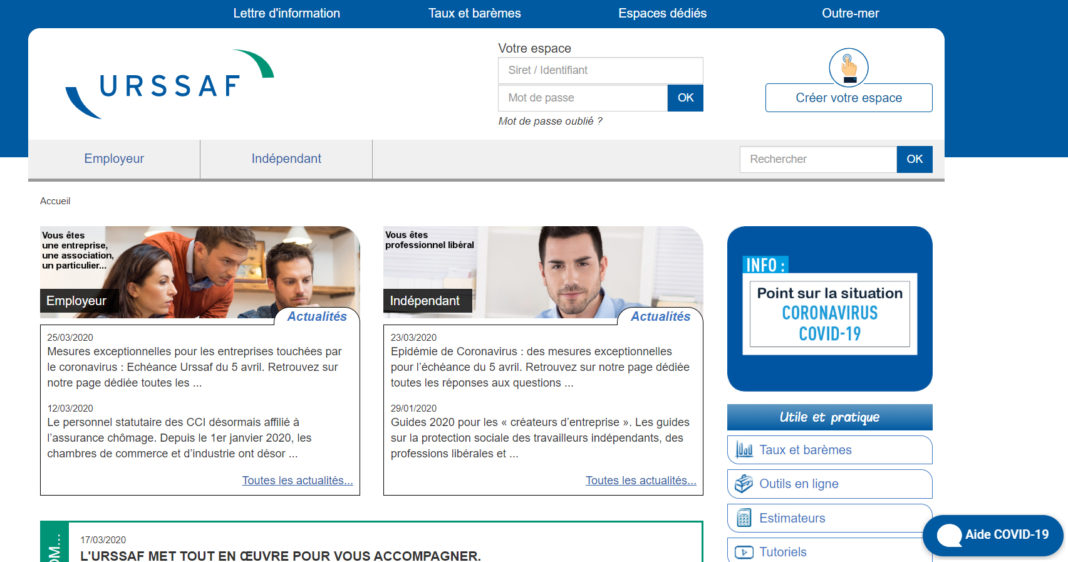Open the Indépendant banner image

click(544, 272)
